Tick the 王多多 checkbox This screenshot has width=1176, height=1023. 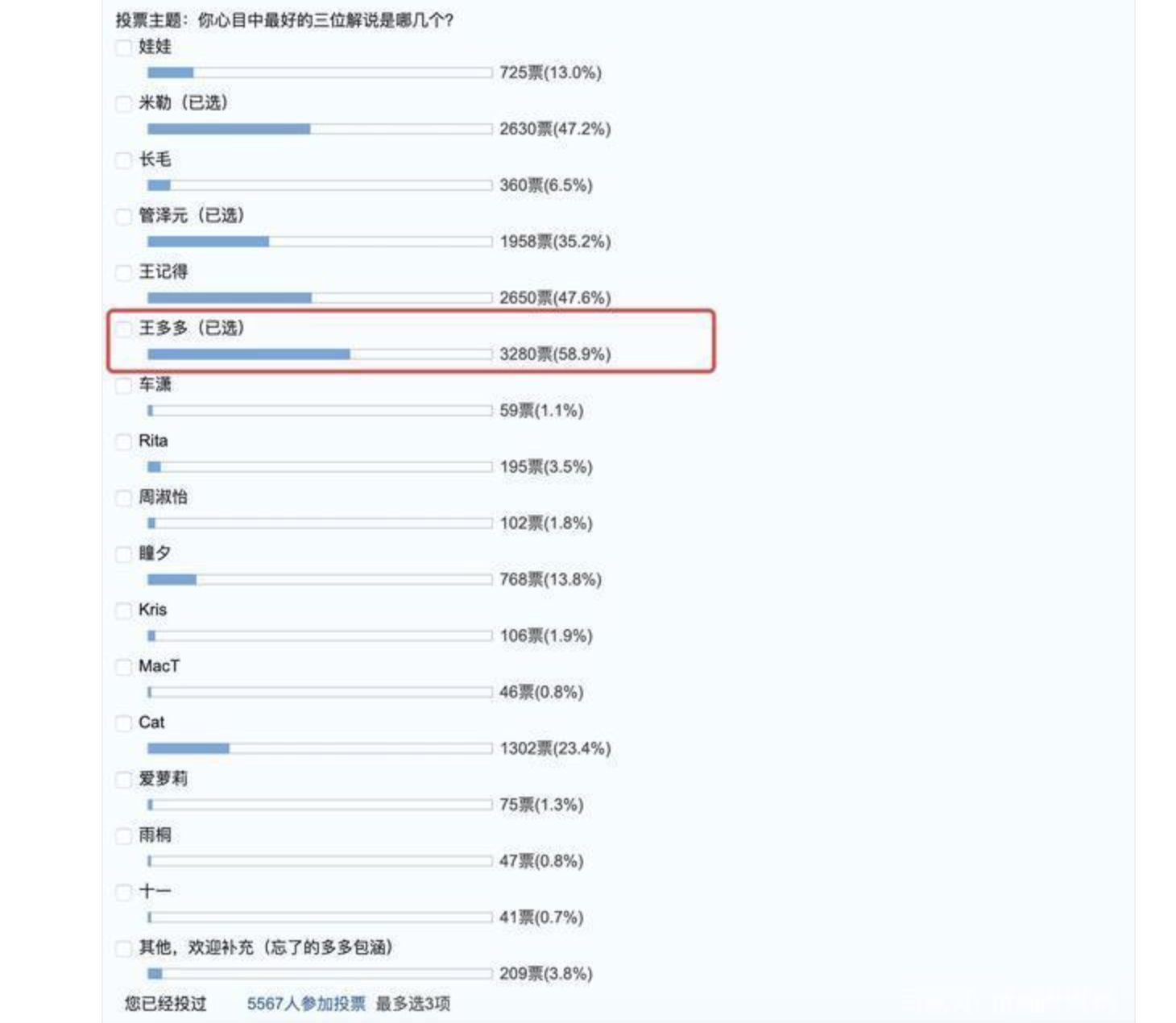point(123,329)
